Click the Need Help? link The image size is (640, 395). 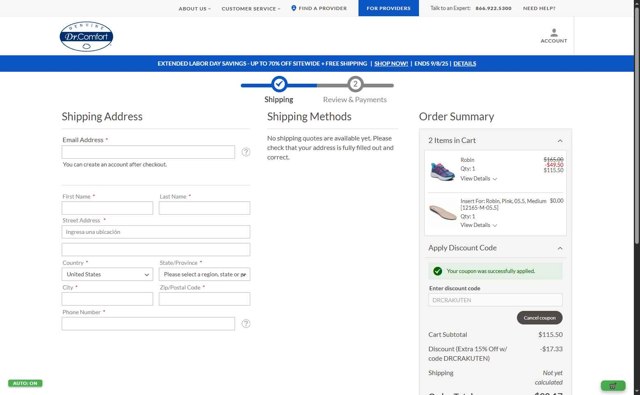pyautogui.click(x=539, y=8)
